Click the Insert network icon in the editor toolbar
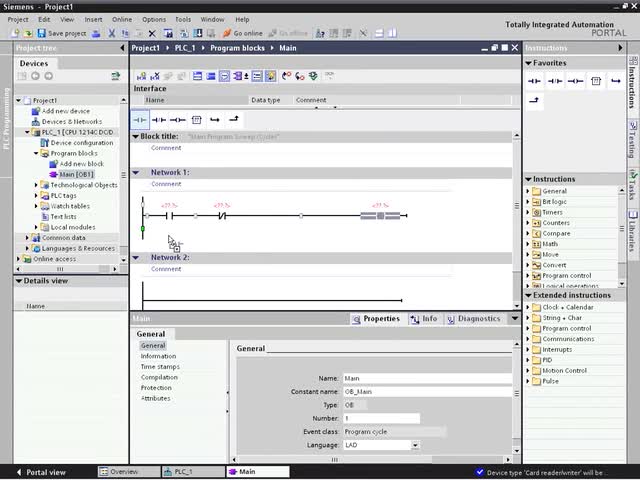The width and height of the screenshot is (640, 480). (x=141, y=76)
